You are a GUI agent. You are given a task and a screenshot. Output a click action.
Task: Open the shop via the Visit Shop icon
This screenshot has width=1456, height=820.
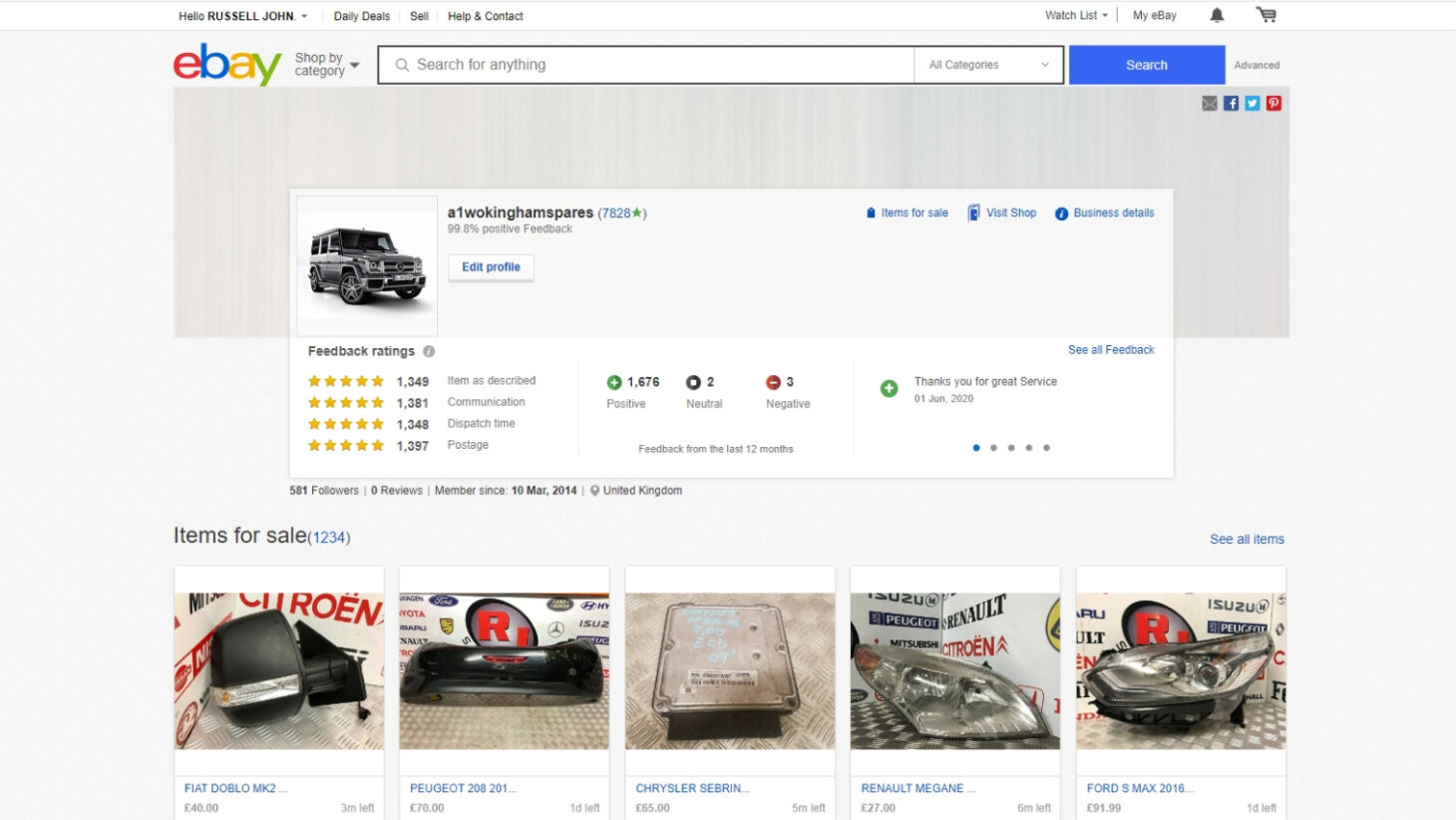tap(972, 212)
